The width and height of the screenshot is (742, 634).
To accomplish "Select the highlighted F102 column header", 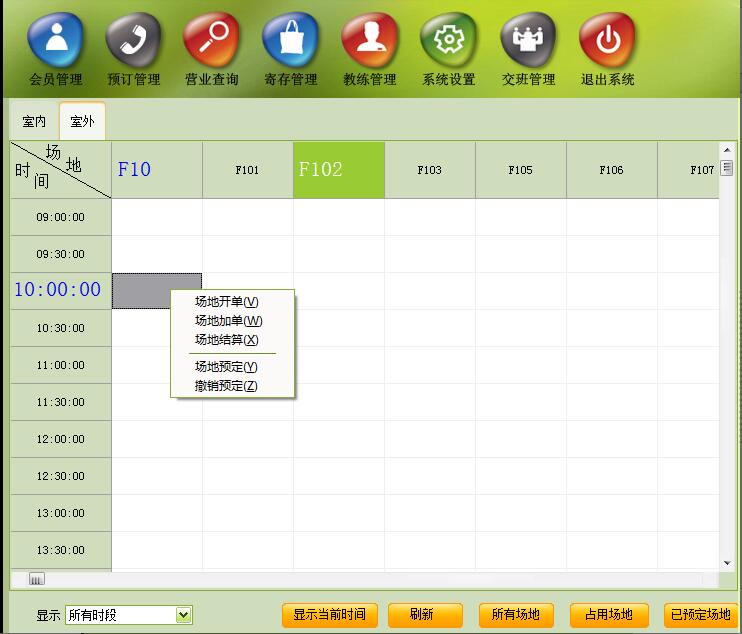I will [339, 170].
